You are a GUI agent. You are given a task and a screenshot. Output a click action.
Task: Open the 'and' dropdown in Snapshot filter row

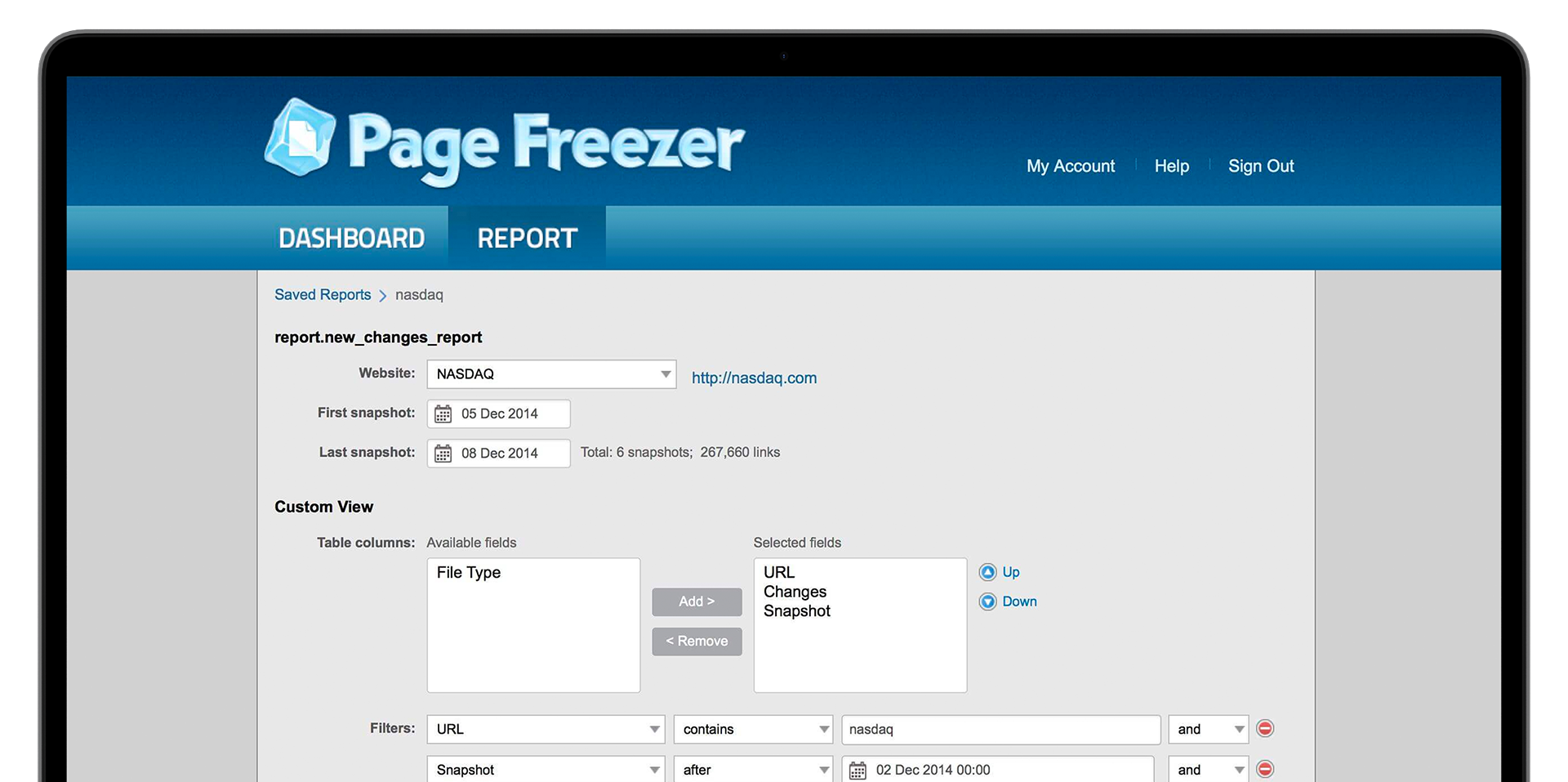point(1209,769)
